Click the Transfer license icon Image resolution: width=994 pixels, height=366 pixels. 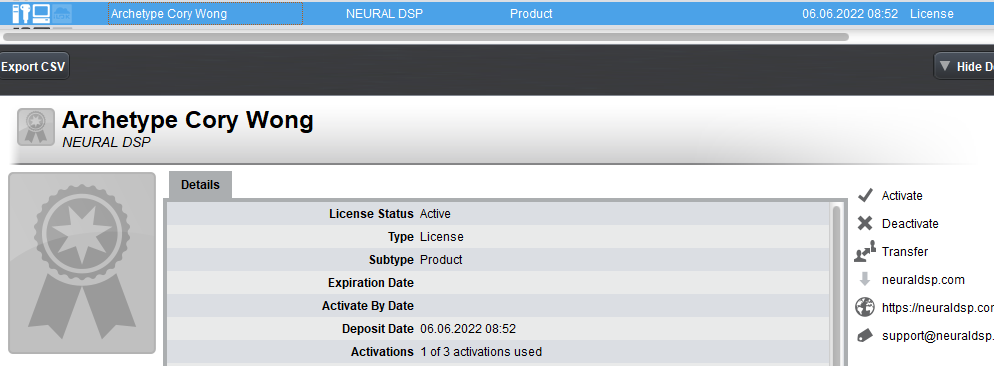[x=865, y=251]
